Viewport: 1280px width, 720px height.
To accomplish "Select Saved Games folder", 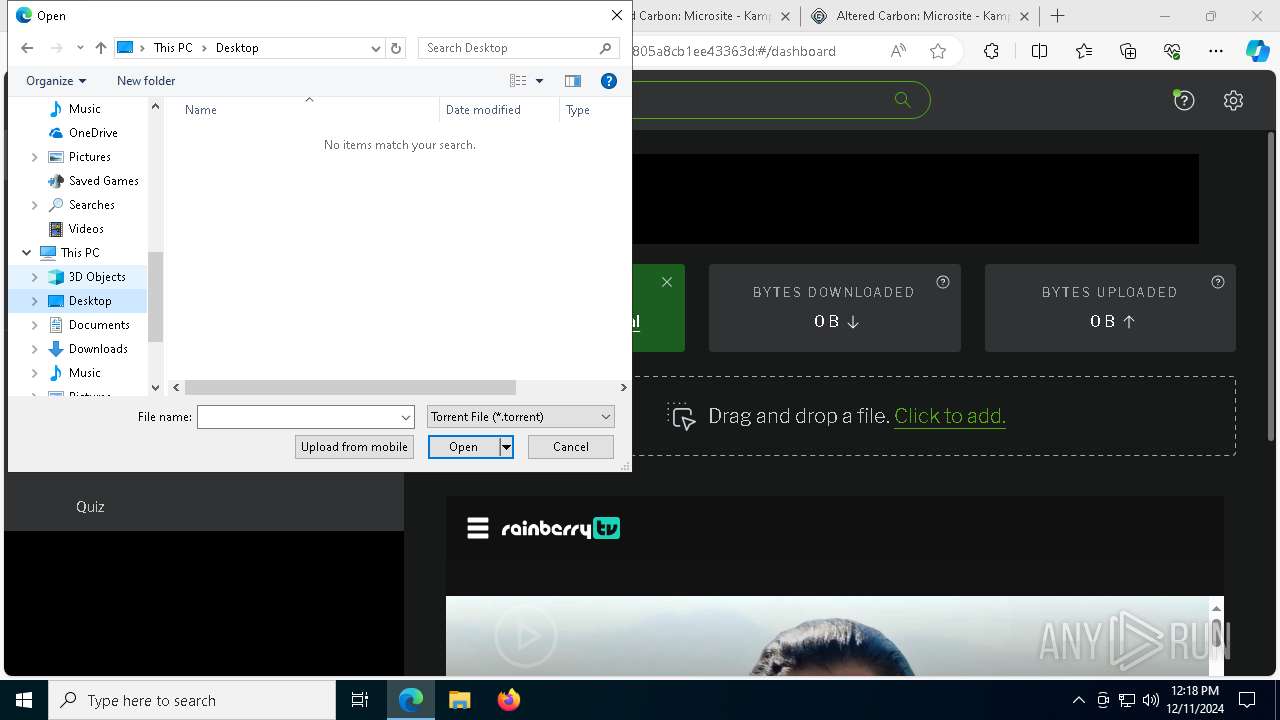I will click(104, 181).
